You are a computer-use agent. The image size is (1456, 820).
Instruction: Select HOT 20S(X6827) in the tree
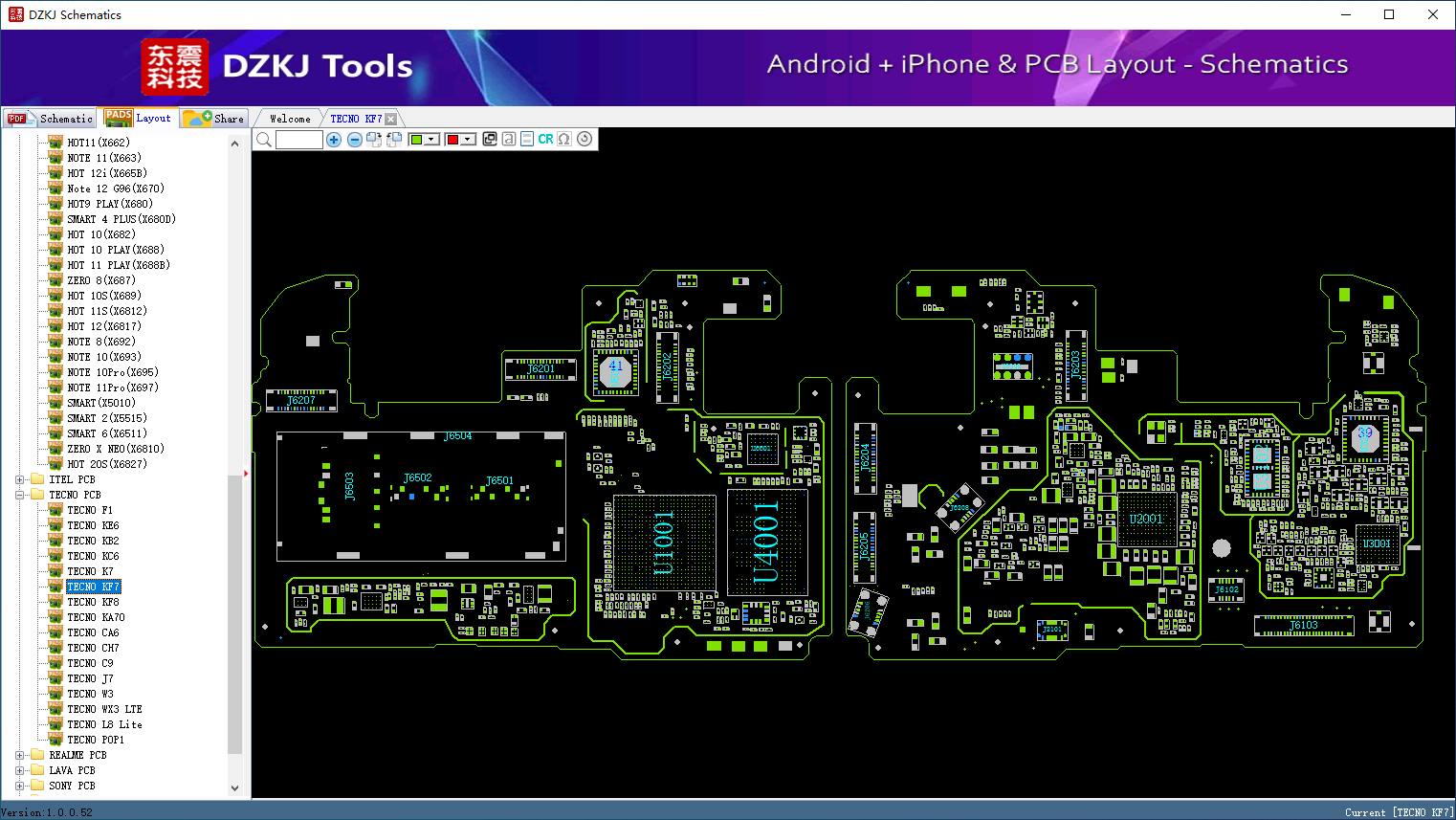pyautogui.click(x=107, y=464)
